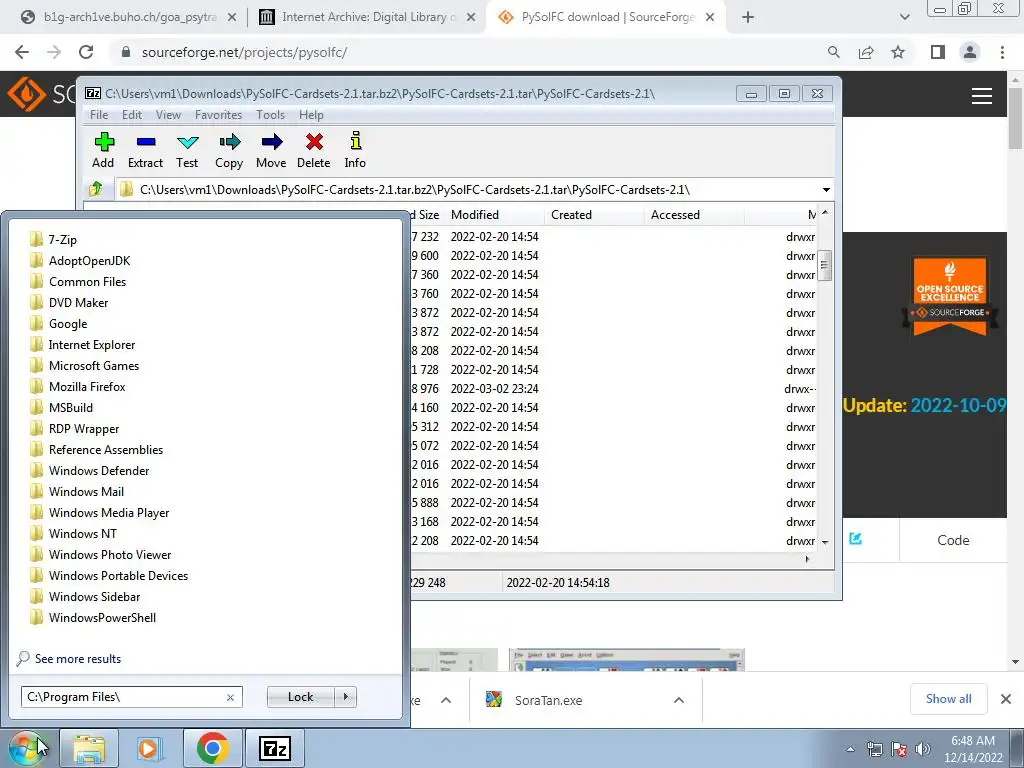Viewport: 1024px width, 768px height.
Task: Run the Test archive tool
Action: click(187, 150)
